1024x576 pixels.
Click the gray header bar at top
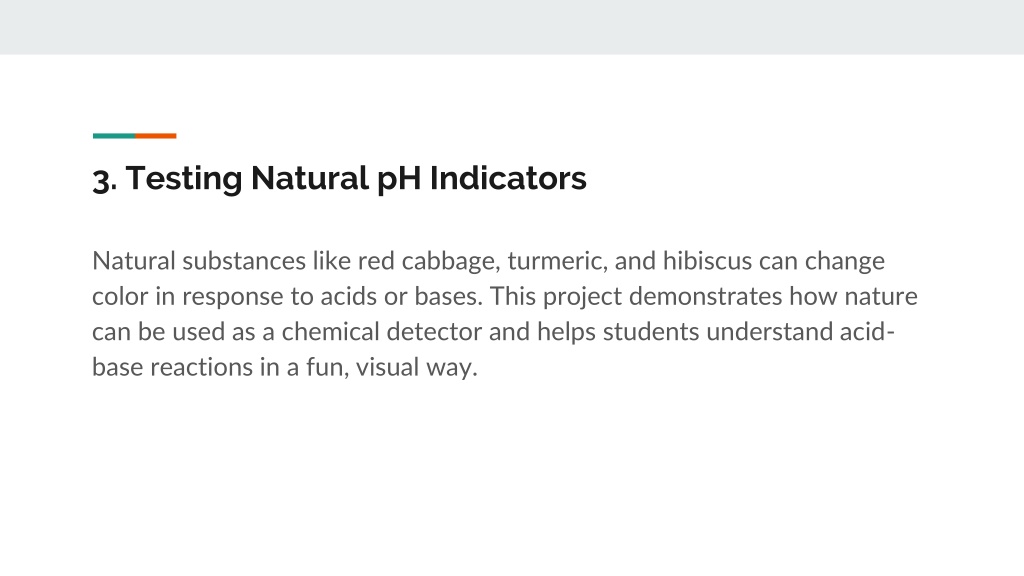[x=512, y=27]
